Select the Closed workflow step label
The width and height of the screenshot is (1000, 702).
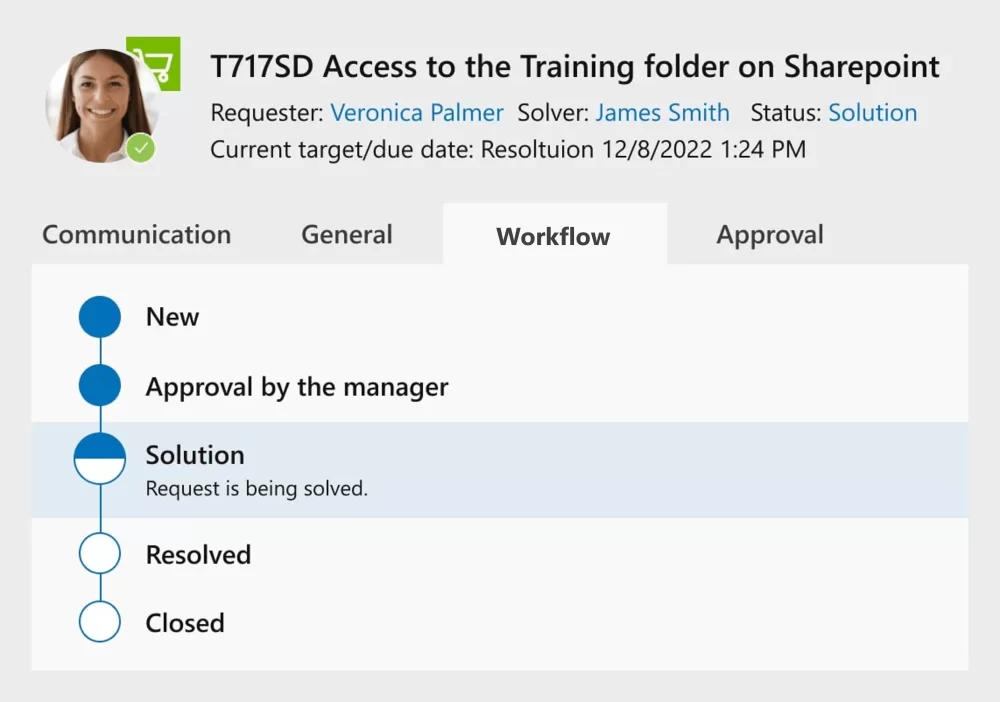coord(185,623)
